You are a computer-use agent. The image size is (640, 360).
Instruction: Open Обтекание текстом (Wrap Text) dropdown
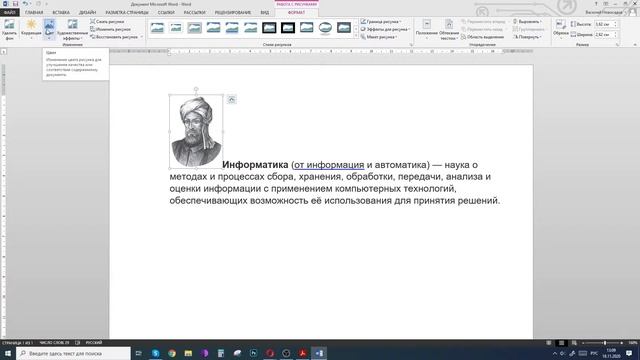tap(449, 29)
